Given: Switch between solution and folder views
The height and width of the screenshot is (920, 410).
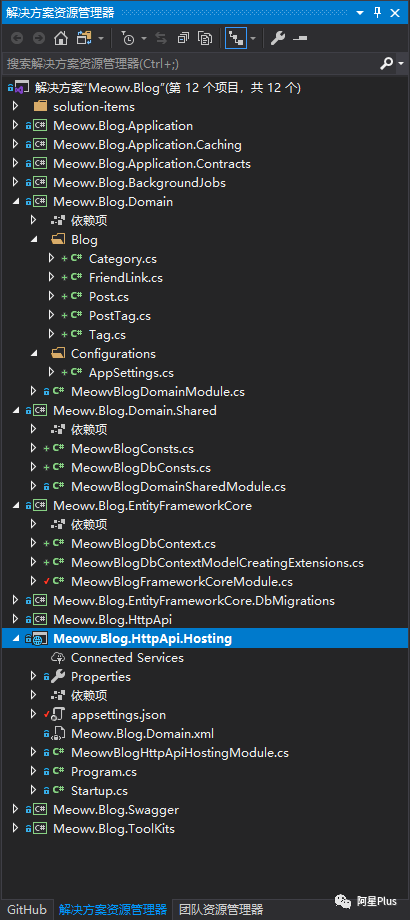Looking at the screenshot, I should 84,39.
